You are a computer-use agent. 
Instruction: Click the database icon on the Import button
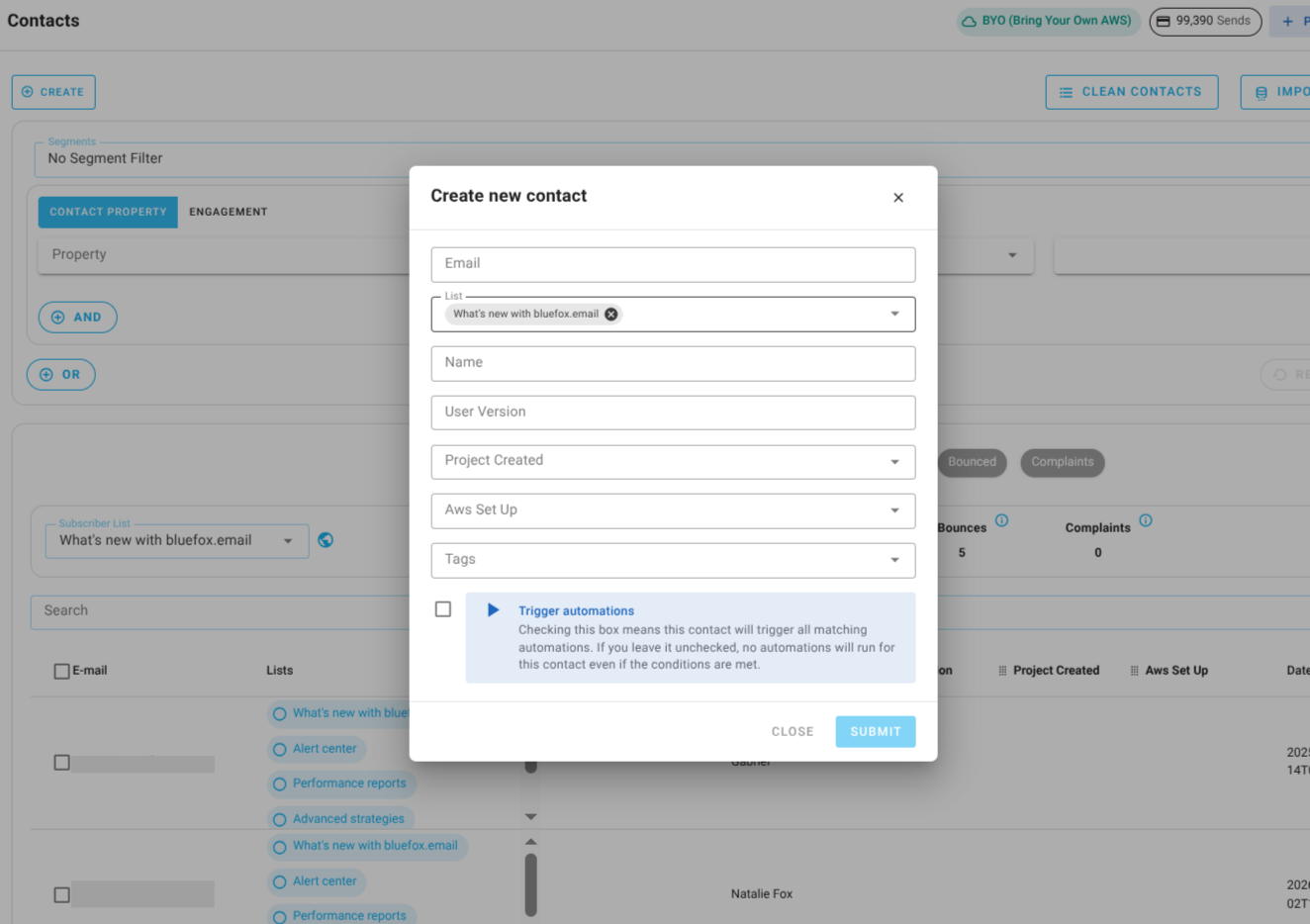[1261, 91]
